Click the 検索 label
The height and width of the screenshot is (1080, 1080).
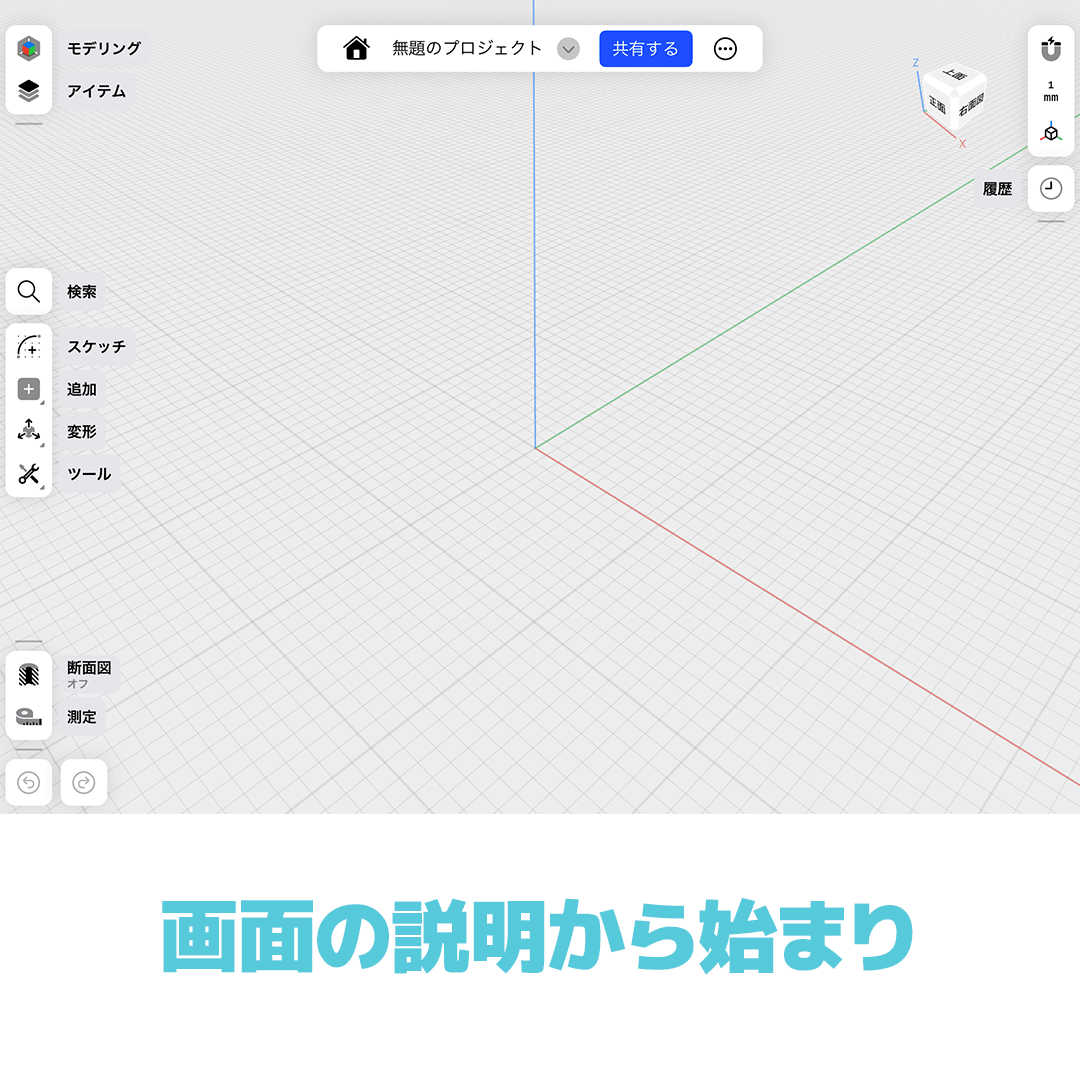pos(81,291)
